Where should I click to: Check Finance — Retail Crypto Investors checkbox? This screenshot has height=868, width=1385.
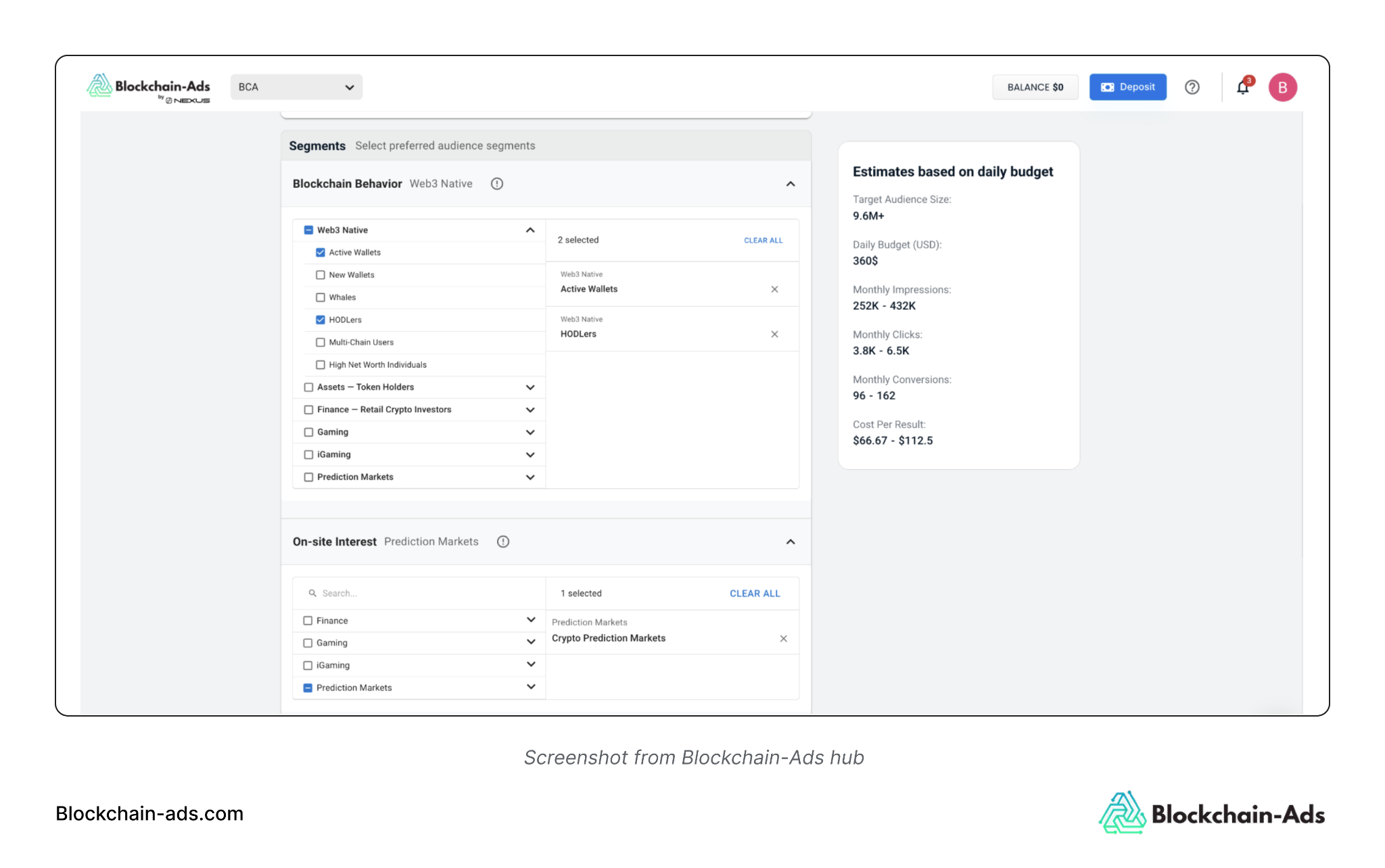click(x=308, y=410)
